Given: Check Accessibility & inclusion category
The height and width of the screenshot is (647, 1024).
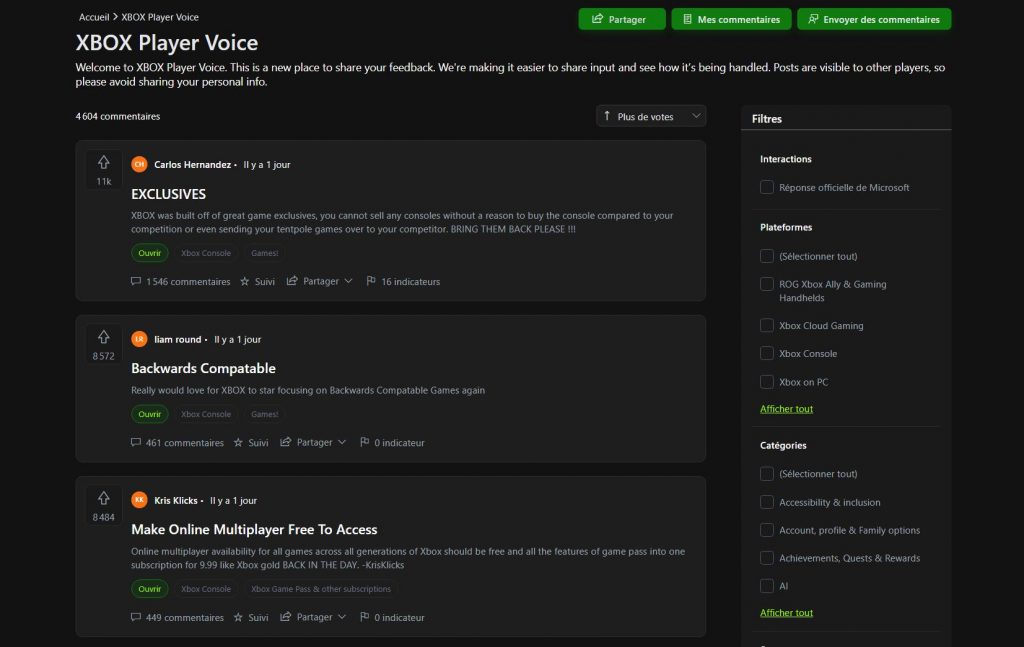Looking at the screenshot, I should pyautogui.click(x=767, y=502).
